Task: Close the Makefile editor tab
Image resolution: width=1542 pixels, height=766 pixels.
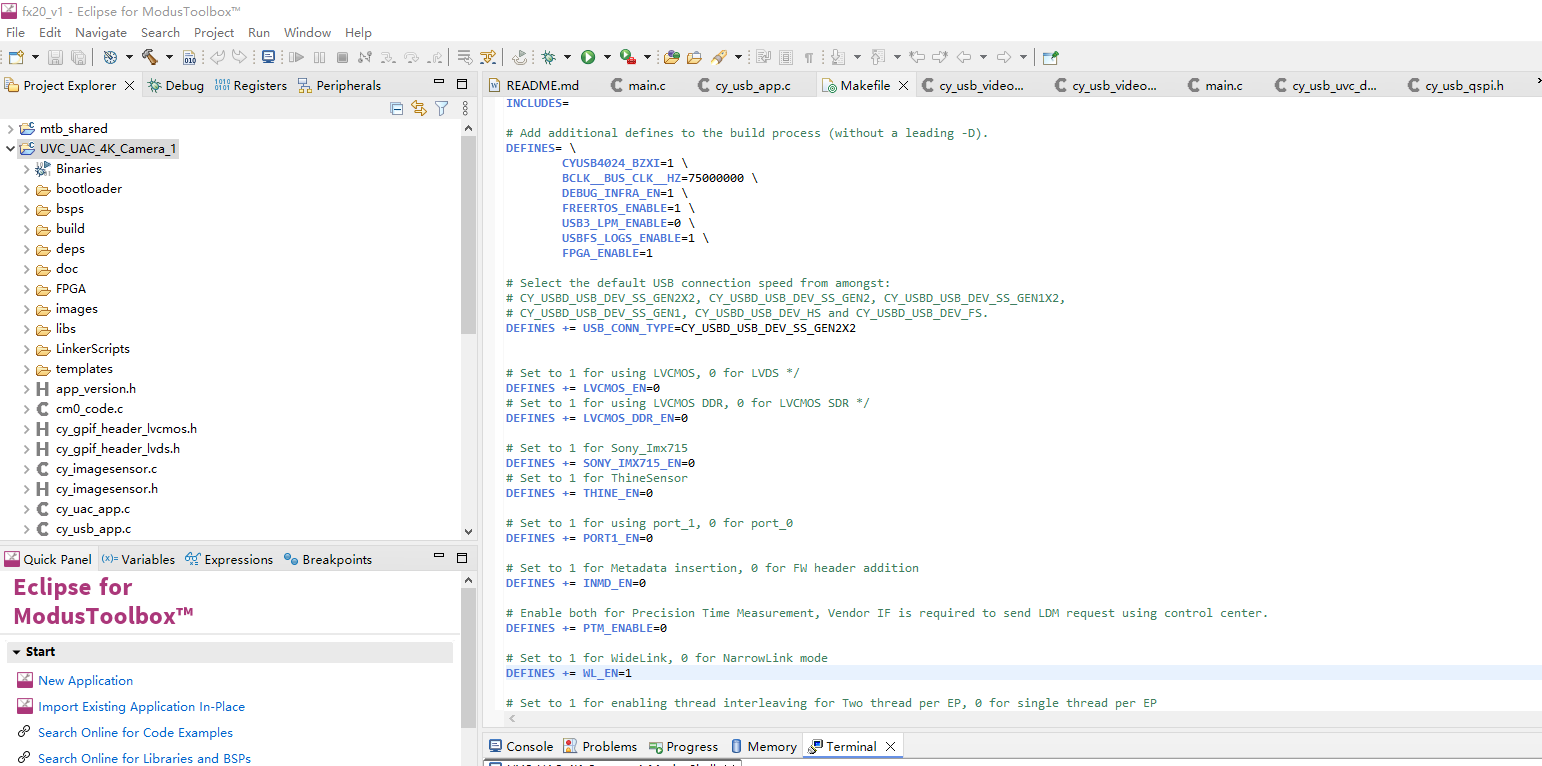Action: coord(904,85)
